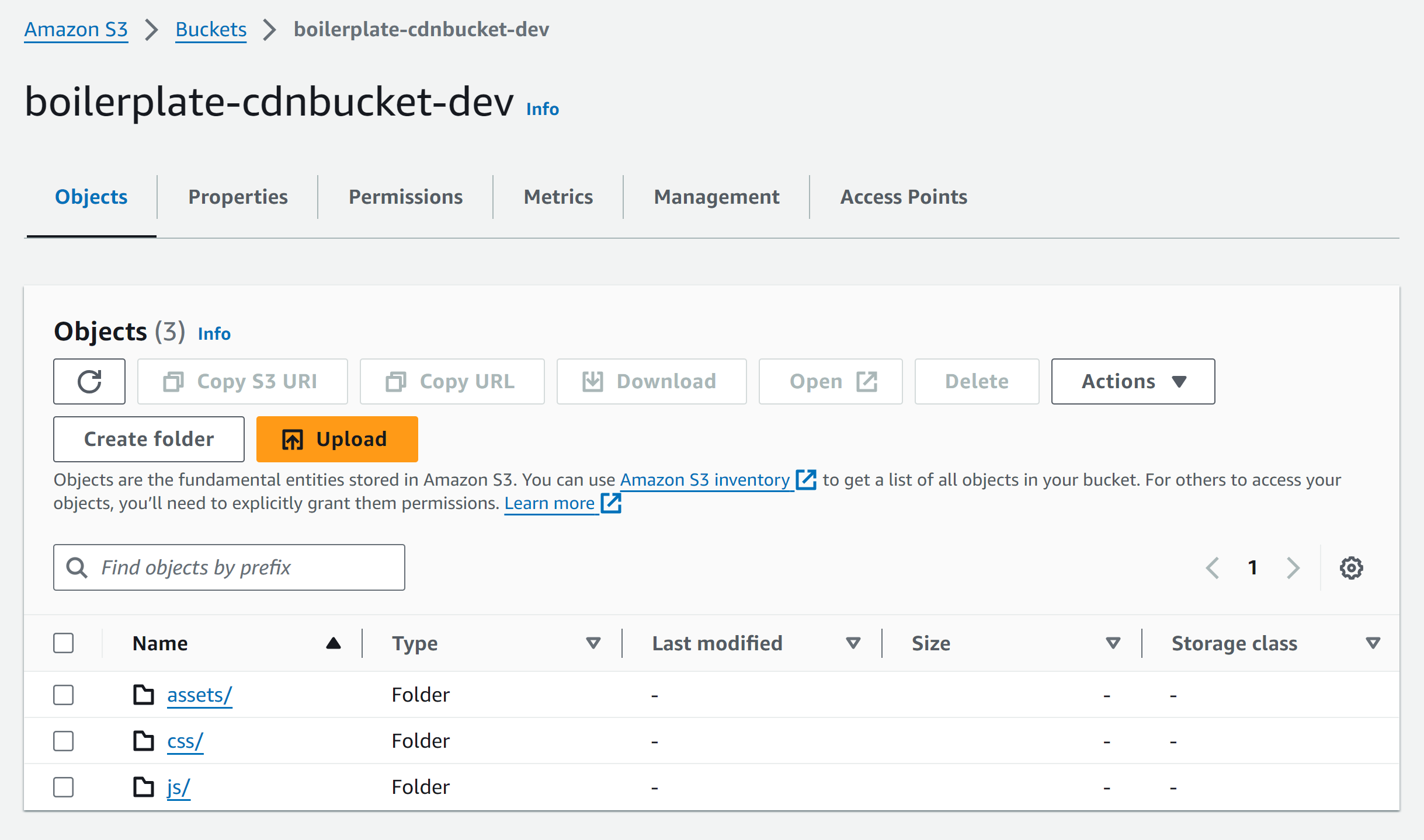
Task: Click the Create folder button
Action: coord(148,439)
